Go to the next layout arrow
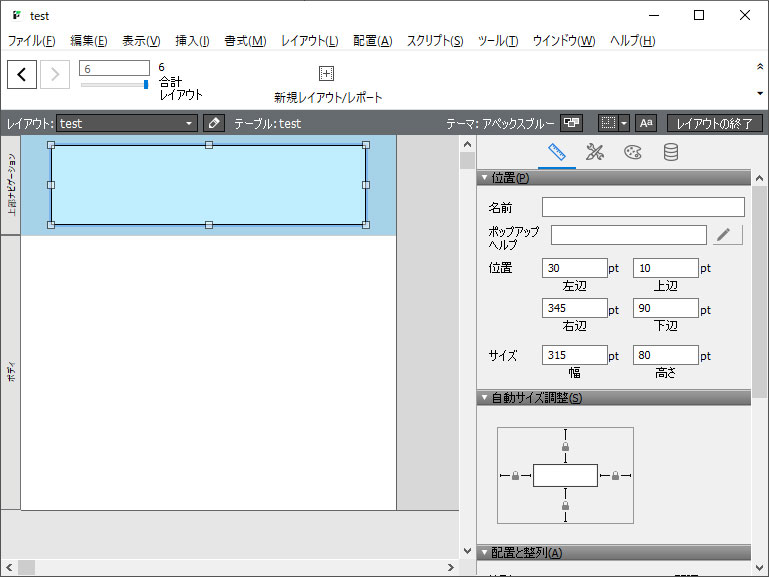 (55, 75)
